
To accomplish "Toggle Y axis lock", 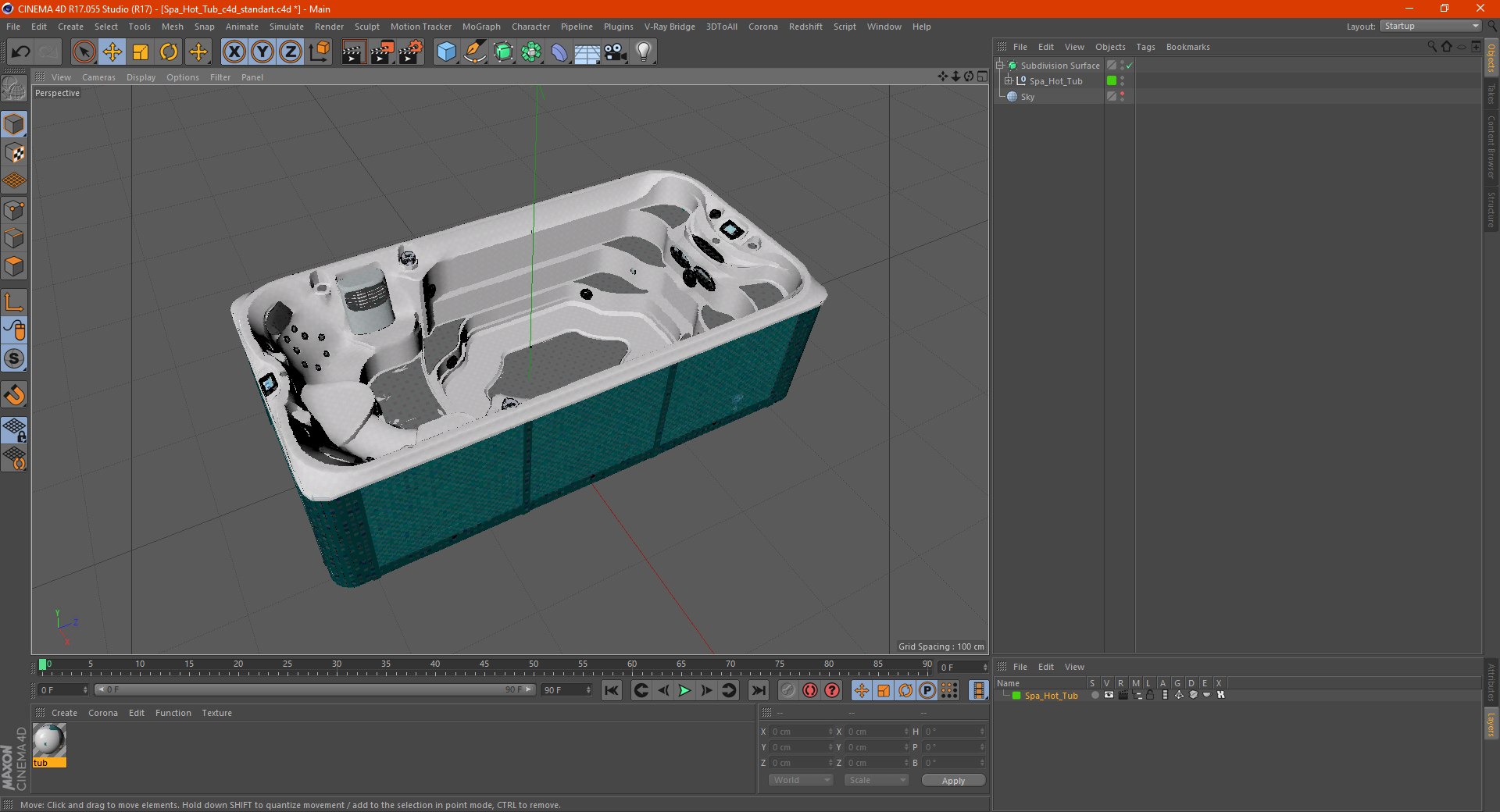I will coord(262,52).
